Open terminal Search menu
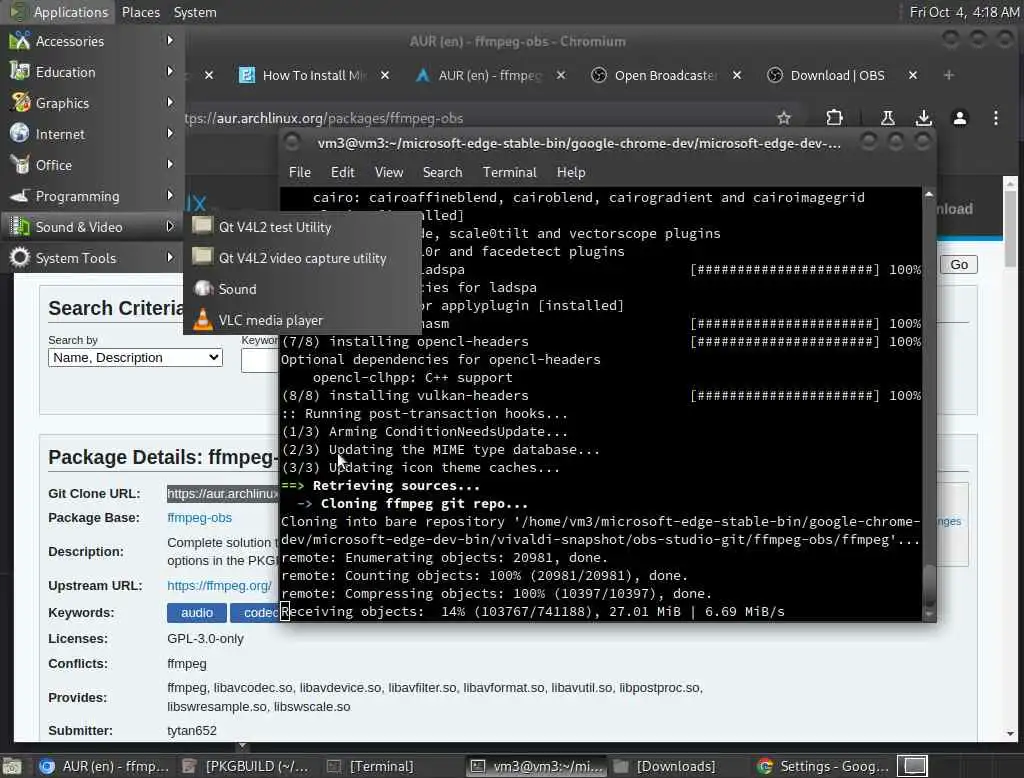Image resolution: width=1024 pixels, height=778 pixels. pos(442,172)
